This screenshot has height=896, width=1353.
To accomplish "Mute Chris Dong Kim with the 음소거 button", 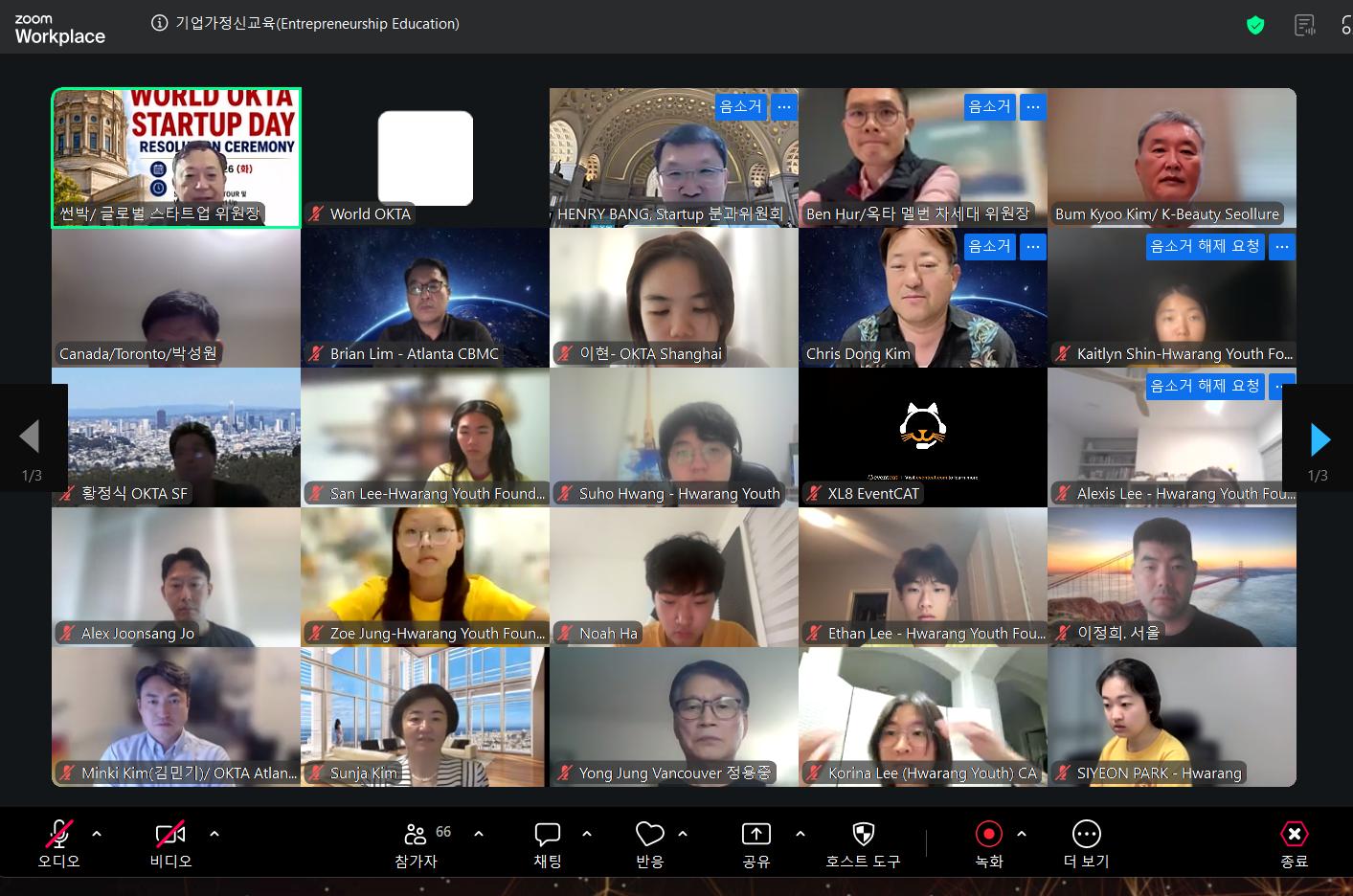I will tap(990, 246).
